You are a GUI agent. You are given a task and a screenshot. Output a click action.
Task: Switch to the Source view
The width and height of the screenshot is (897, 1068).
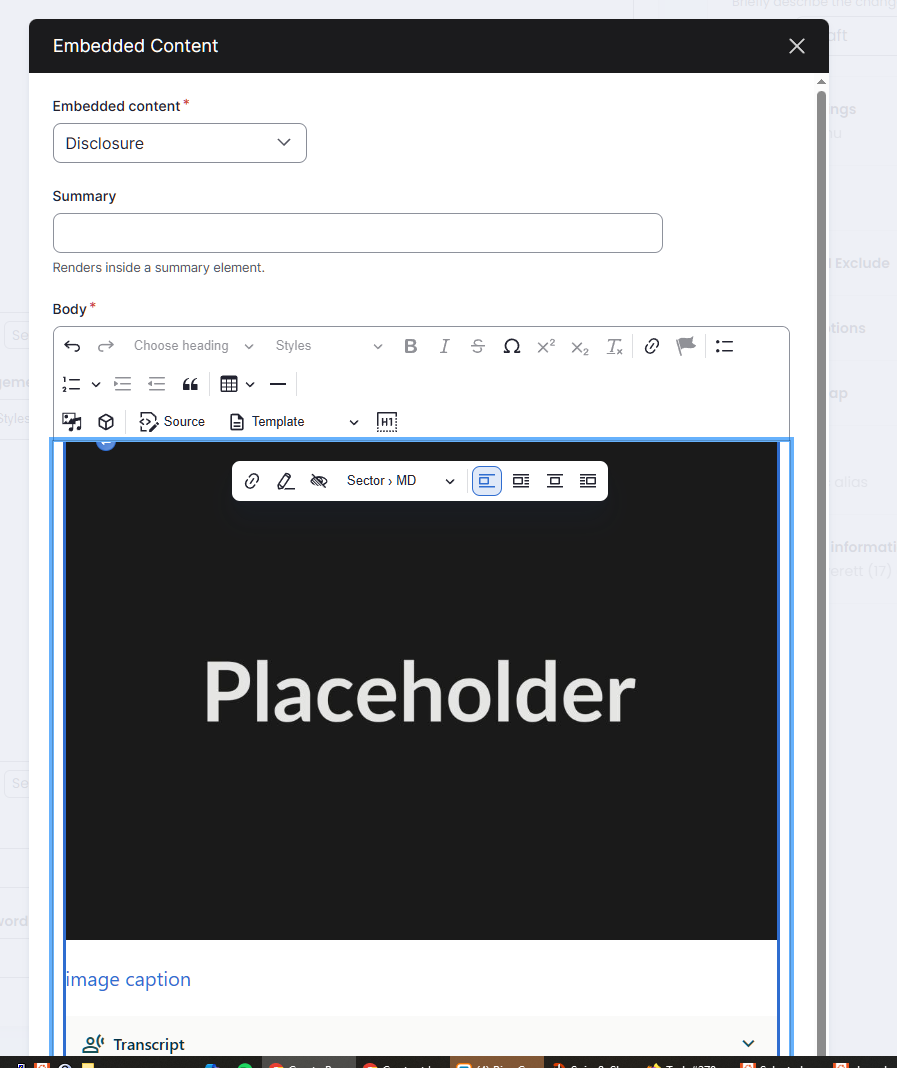(x=171, y=421)
